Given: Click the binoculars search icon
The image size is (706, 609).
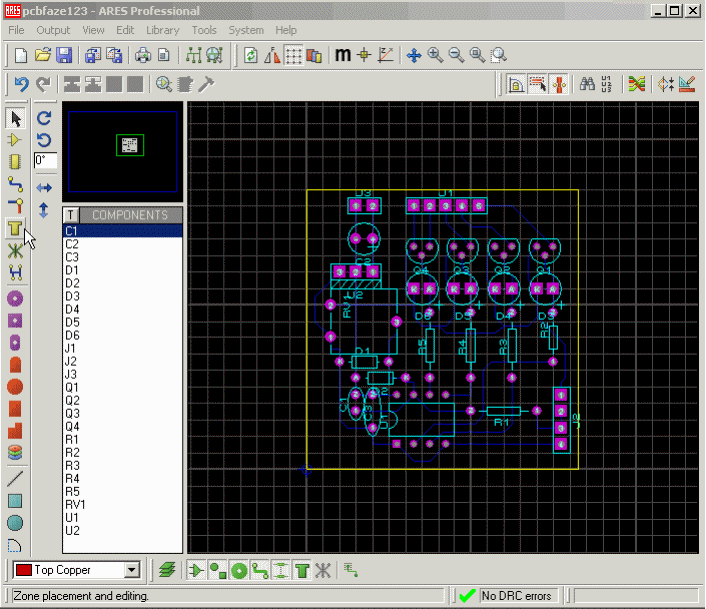Looking at the screenshot, I should (587, 84).
